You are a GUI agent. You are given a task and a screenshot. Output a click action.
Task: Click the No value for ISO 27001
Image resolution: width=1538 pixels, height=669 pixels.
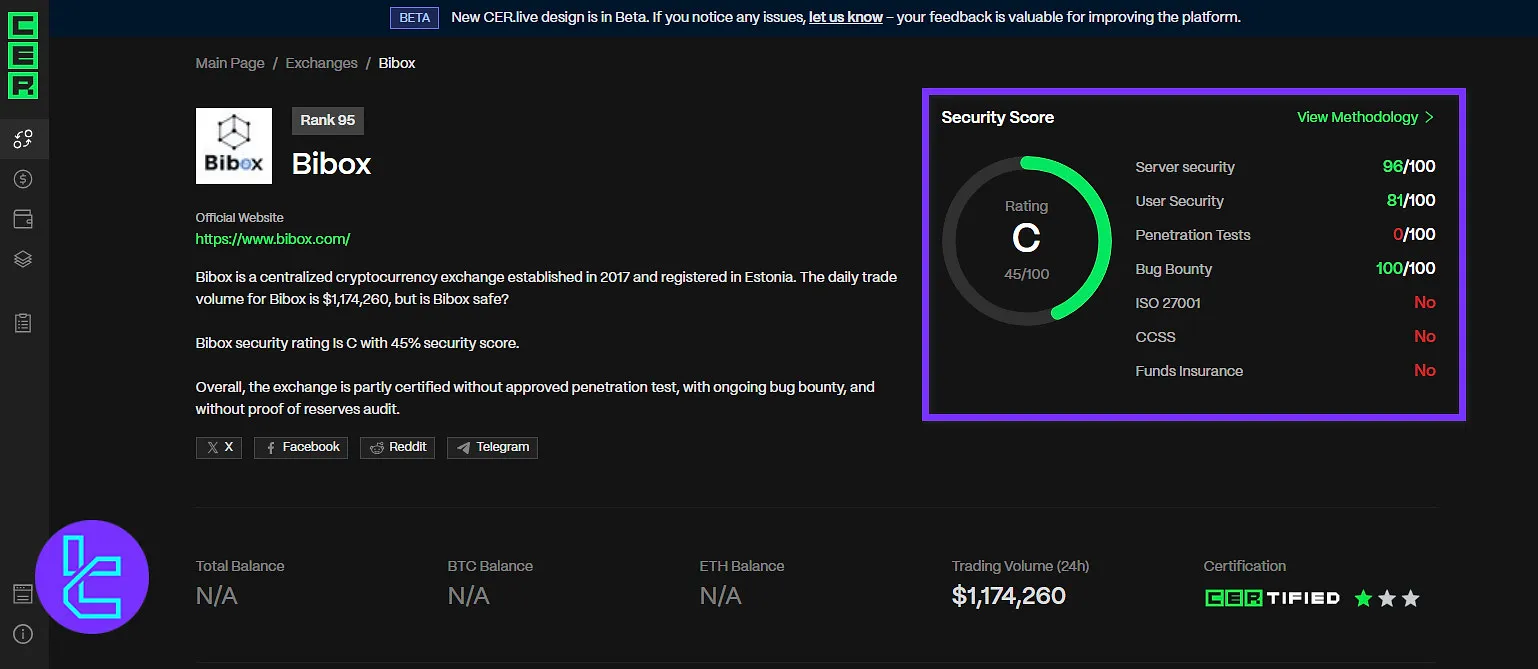point(1425,303)
